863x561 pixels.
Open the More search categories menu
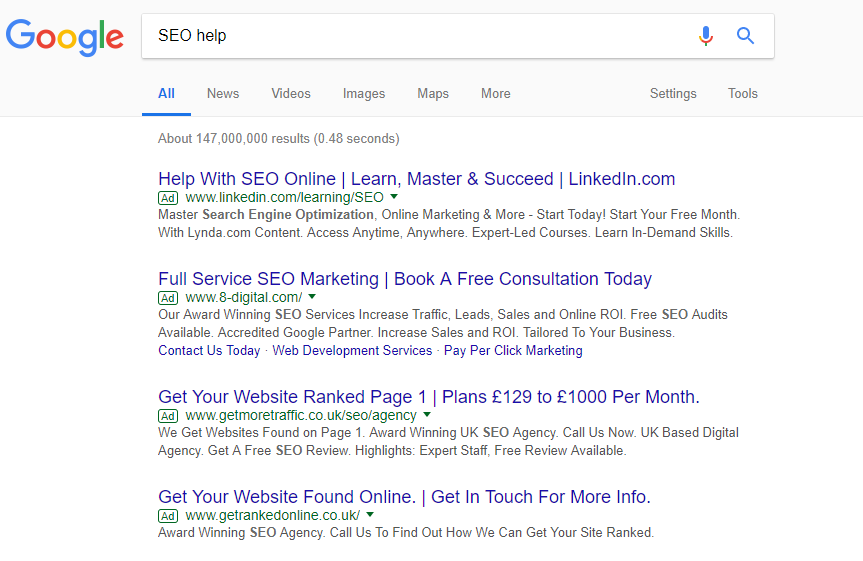coord(495,94)
